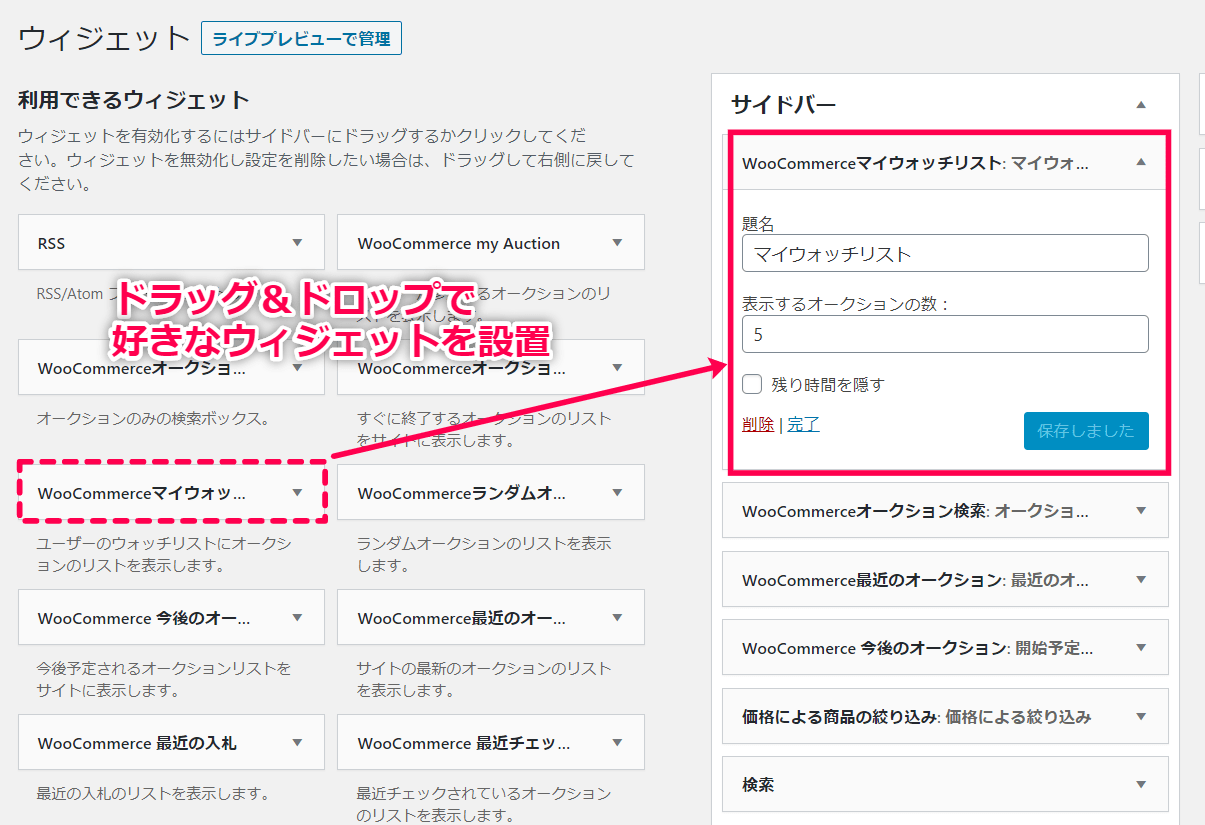Click the 利用できるウィジェット heading

134,100
